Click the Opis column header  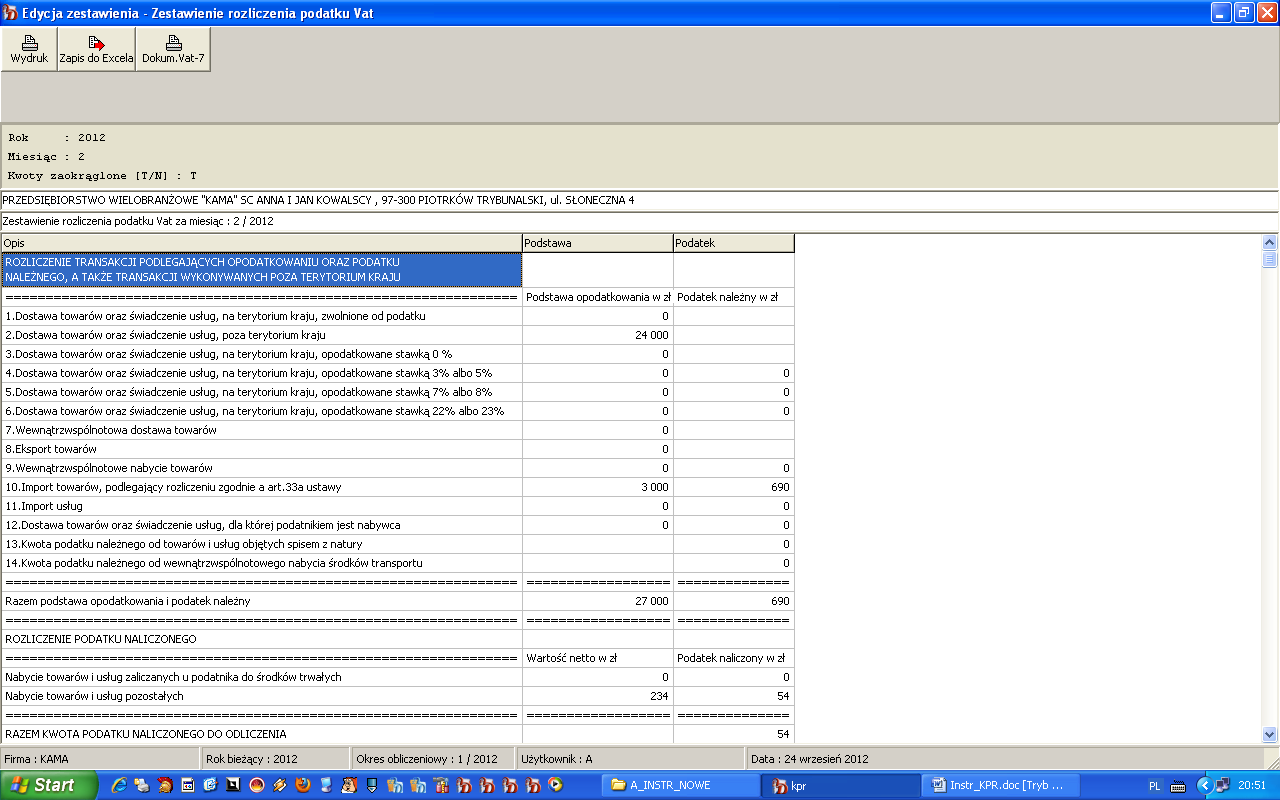tap(261, 243)
